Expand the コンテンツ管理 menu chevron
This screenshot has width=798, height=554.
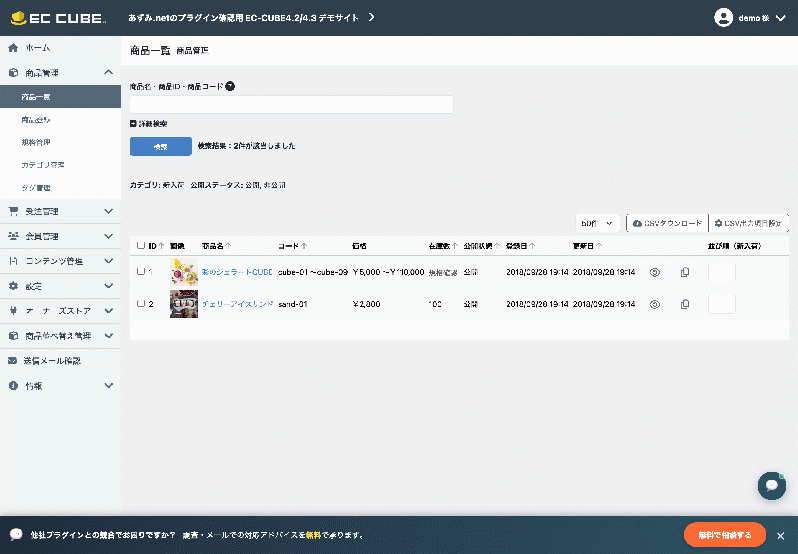coord(108,261)
